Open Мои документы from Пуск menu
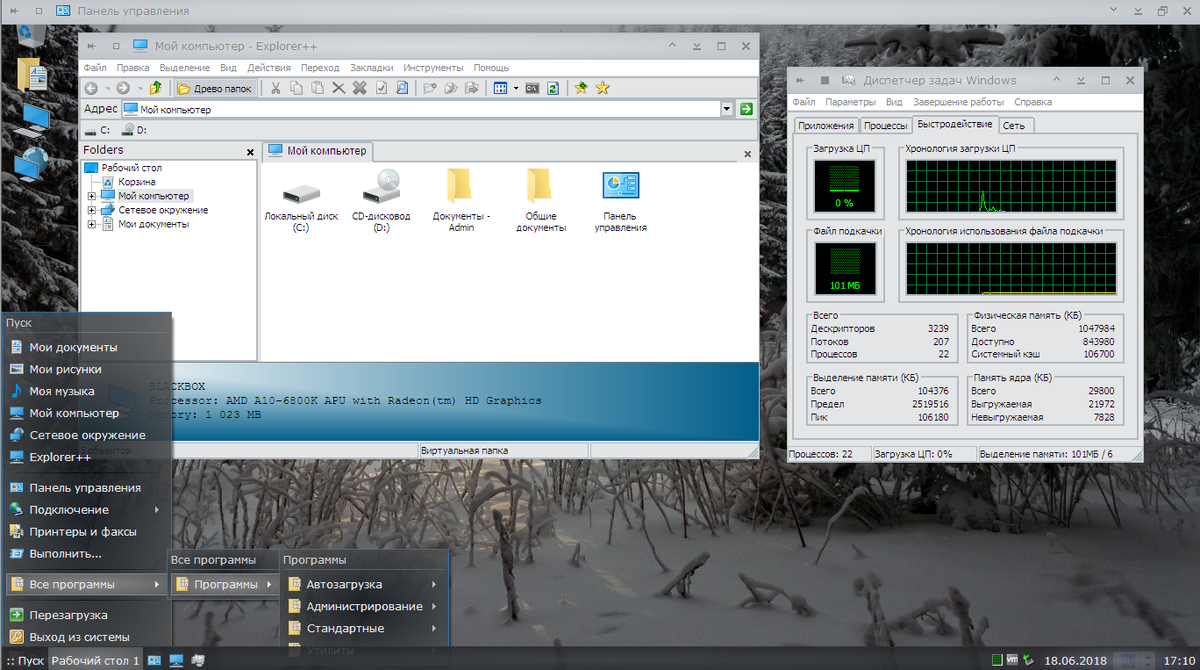1200x670 pixels. click(87, 347)
